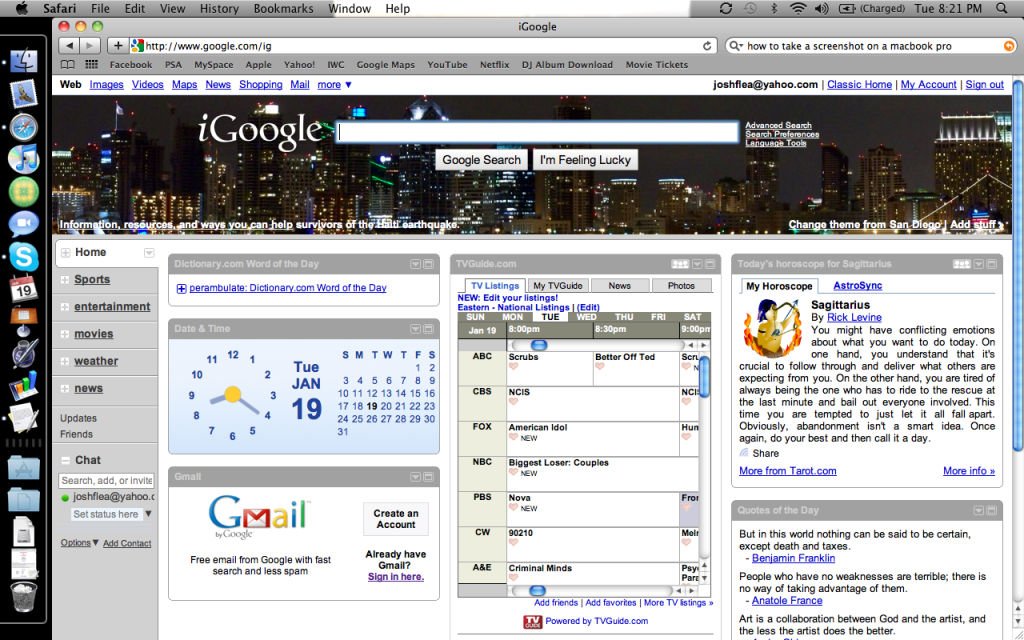Focus the iGoogle search box
The image size is (1024, 640).
[x=538, y=133]
